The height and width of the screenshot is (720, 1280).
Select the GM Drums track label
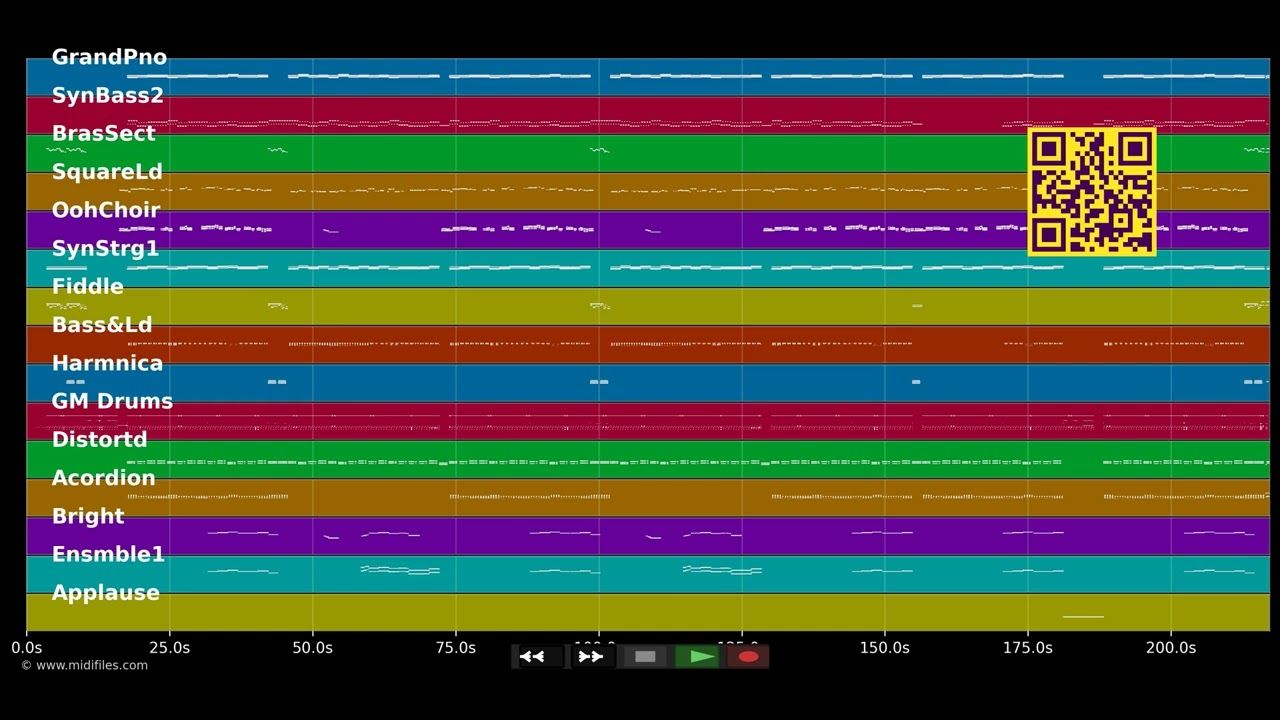[112, 401]
